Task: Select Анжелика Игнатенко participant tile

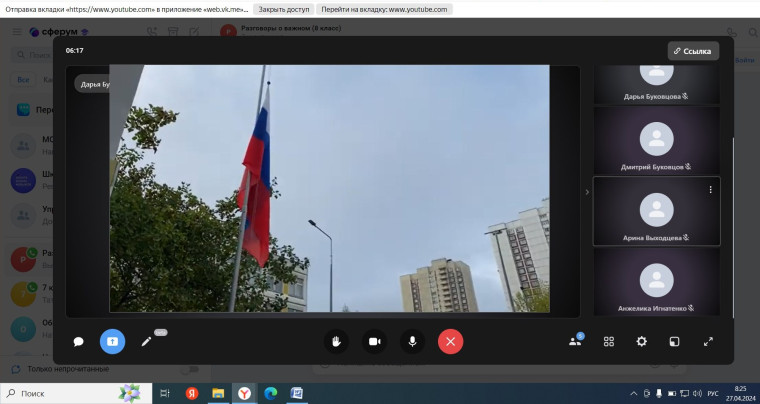Action: [x=656, y=282]
